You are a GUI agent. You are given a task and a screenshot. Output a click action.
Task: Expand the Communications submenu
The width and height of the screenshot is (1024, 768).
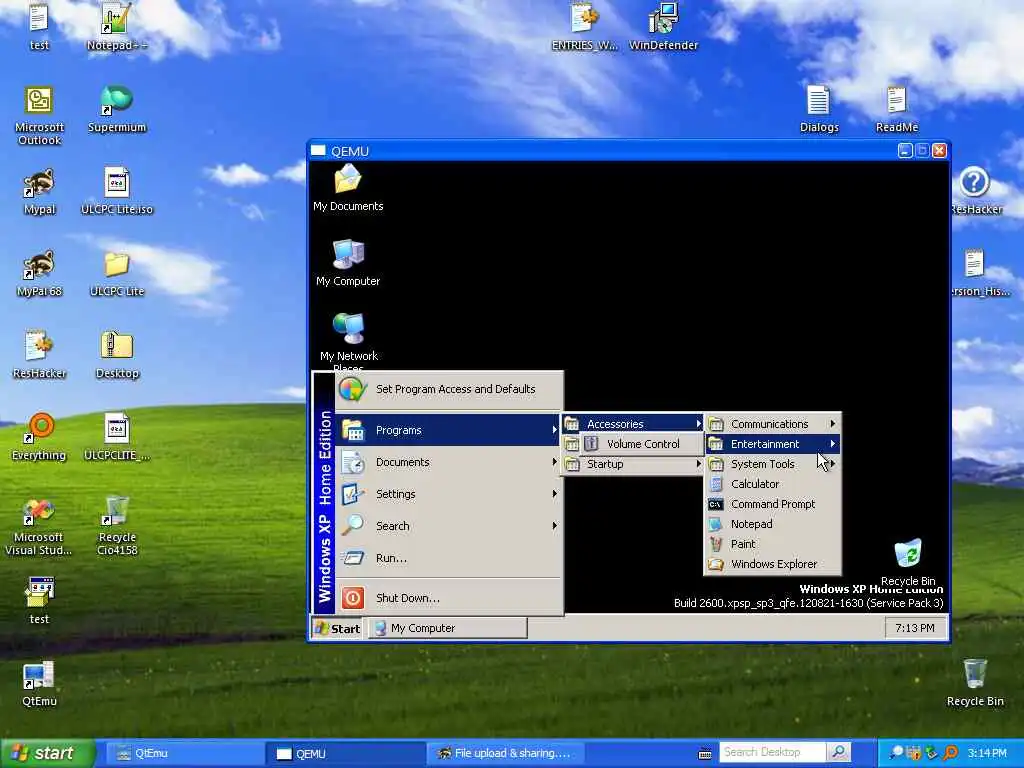point(773,424)
